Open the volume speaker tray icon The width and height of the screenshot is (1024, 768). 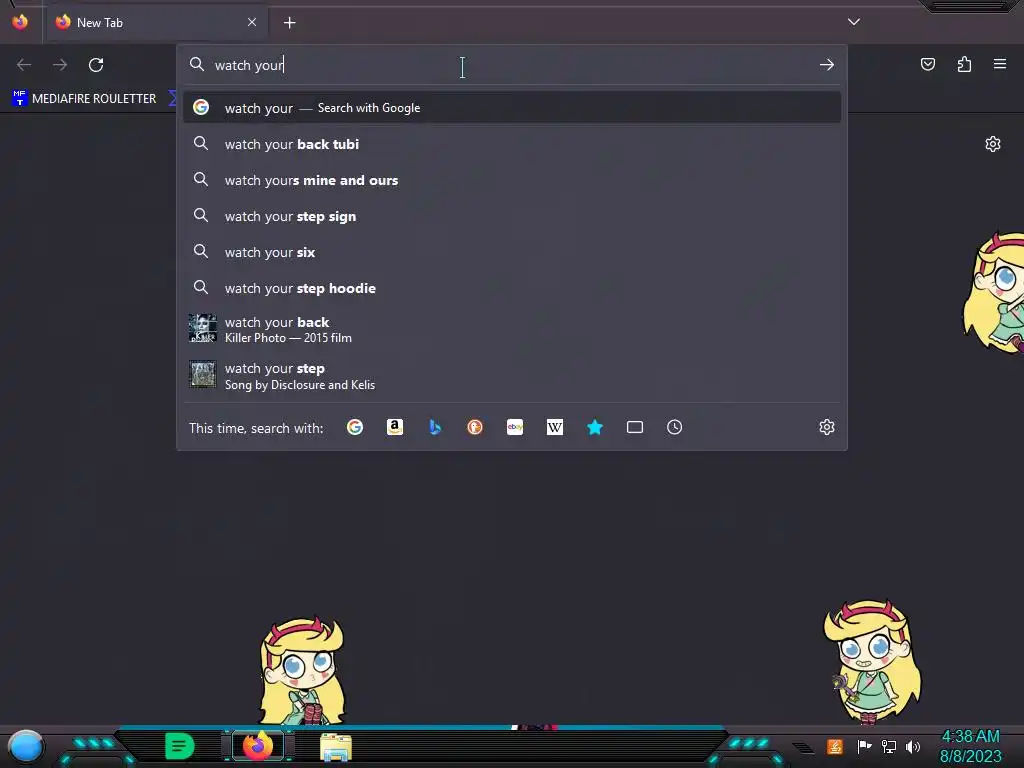click(912, 746)
